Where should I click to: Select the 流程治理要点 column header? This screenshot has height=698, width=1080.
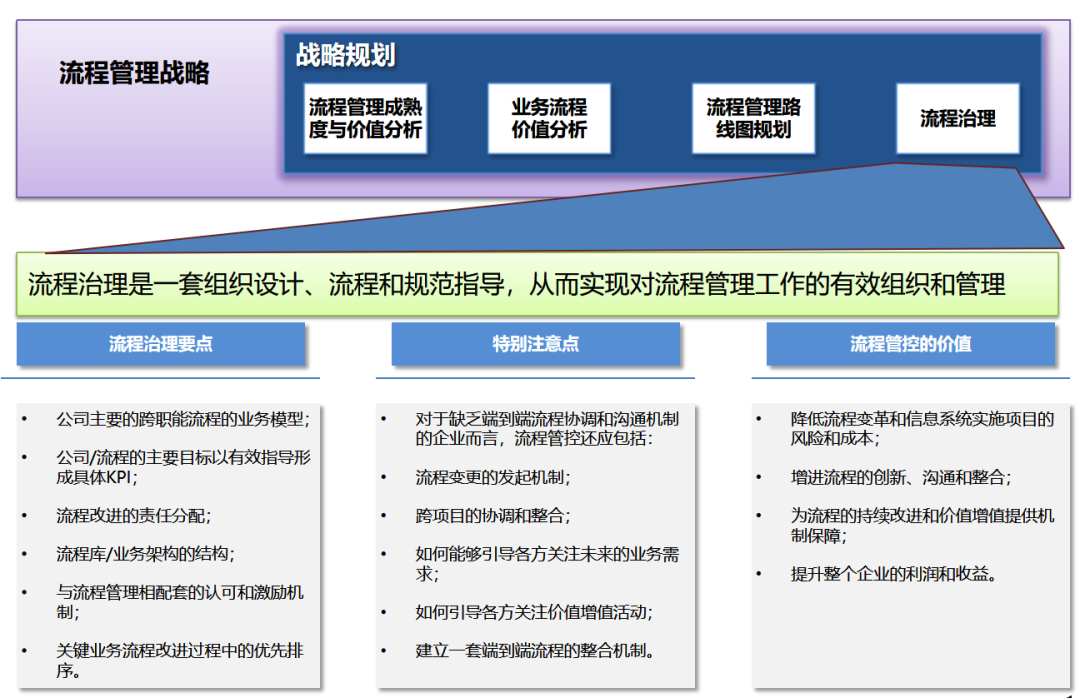(161, 344)
